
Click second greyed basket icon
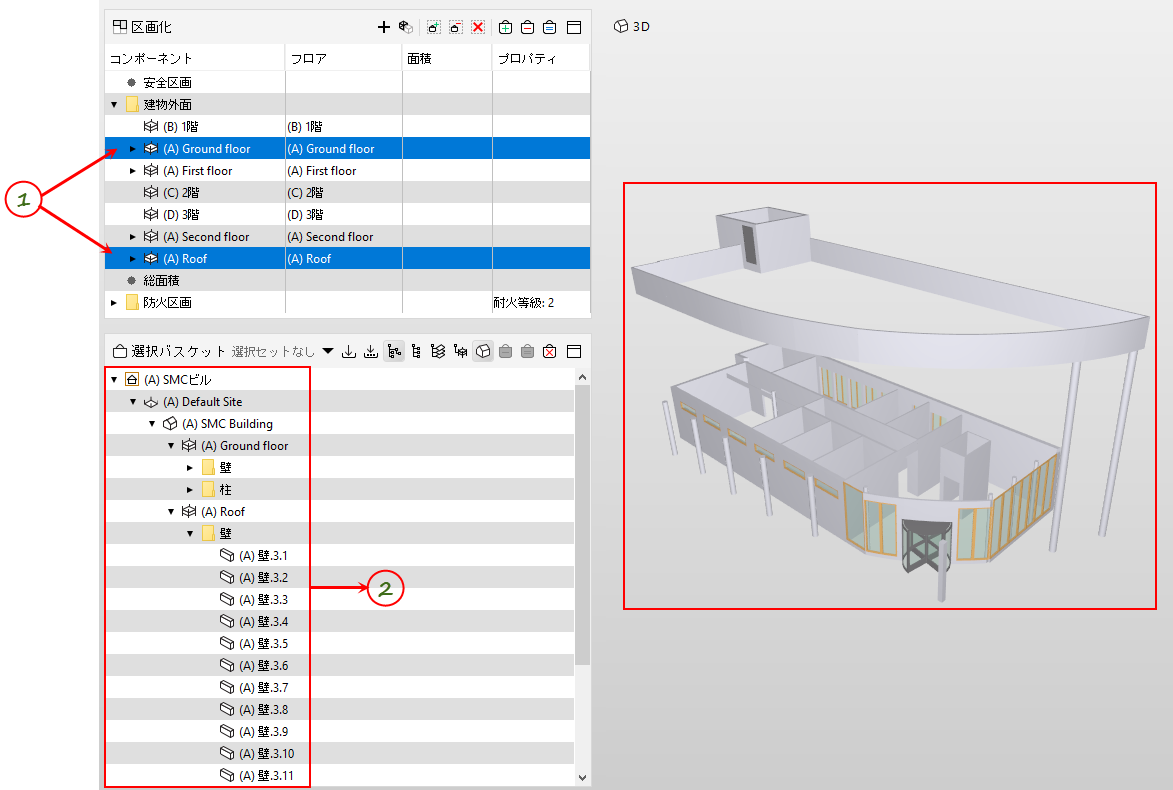click(527, 351)
